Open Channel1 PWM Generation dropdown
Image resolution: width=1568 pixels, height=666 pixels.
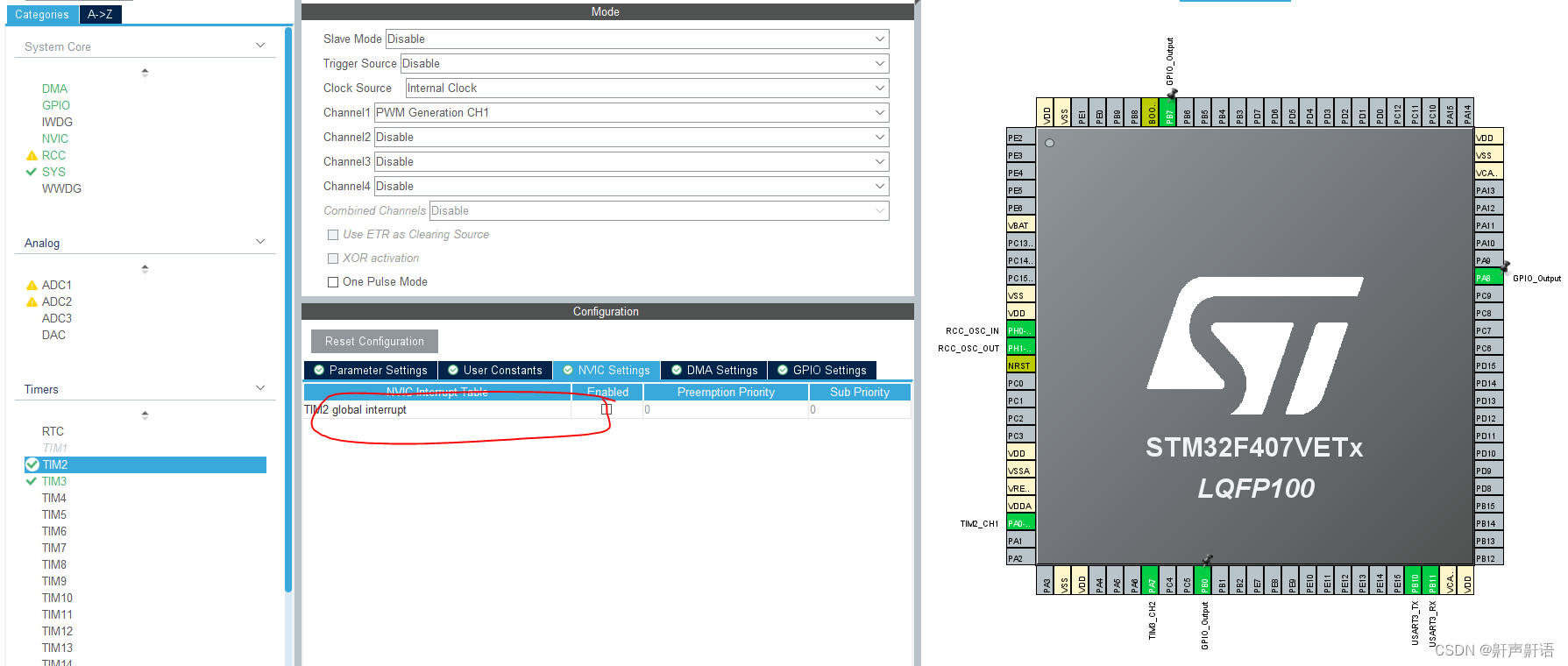631,113
